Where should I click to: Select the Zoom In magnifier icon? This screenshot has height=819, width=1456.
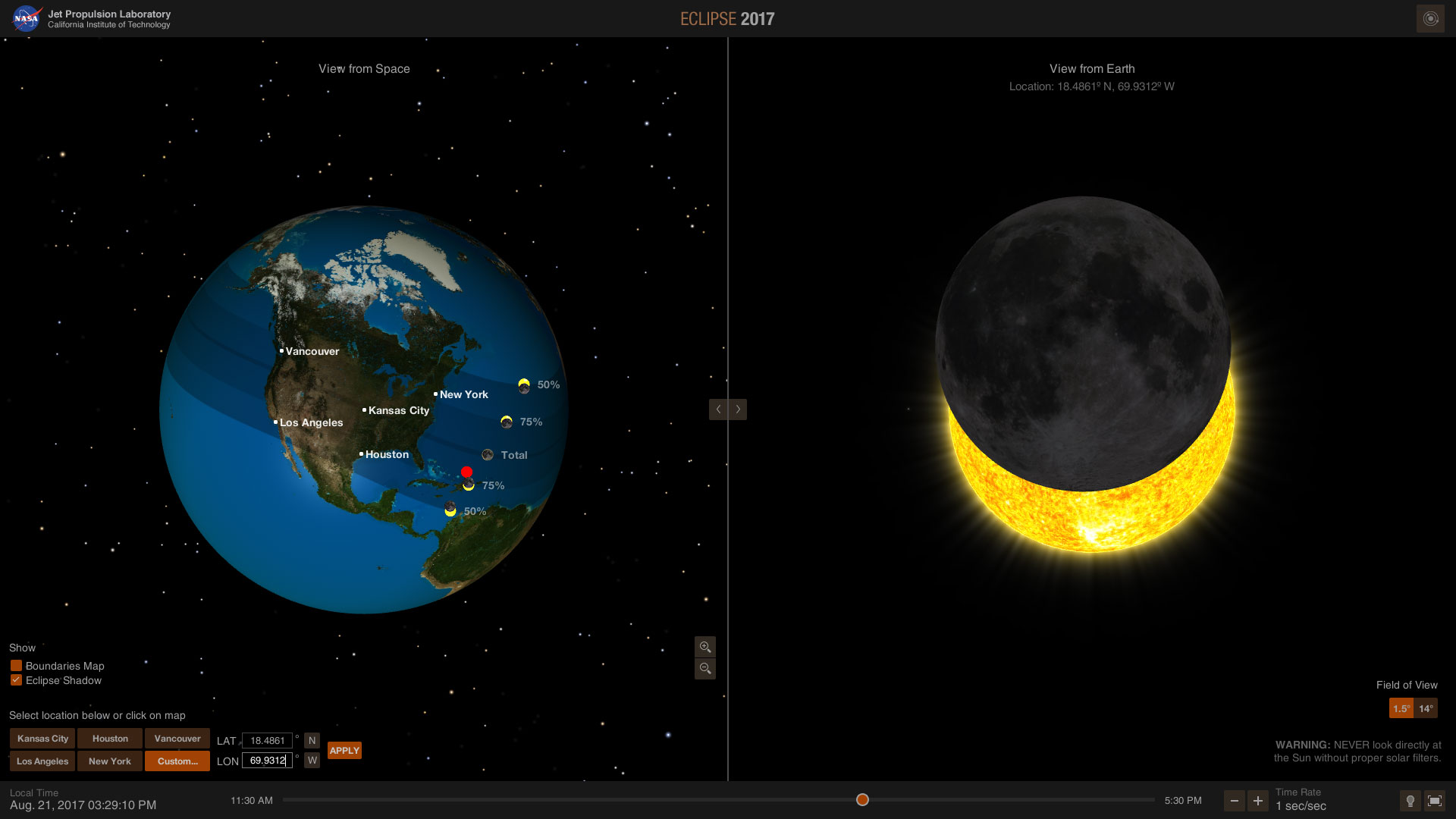(x=704, y=646)
